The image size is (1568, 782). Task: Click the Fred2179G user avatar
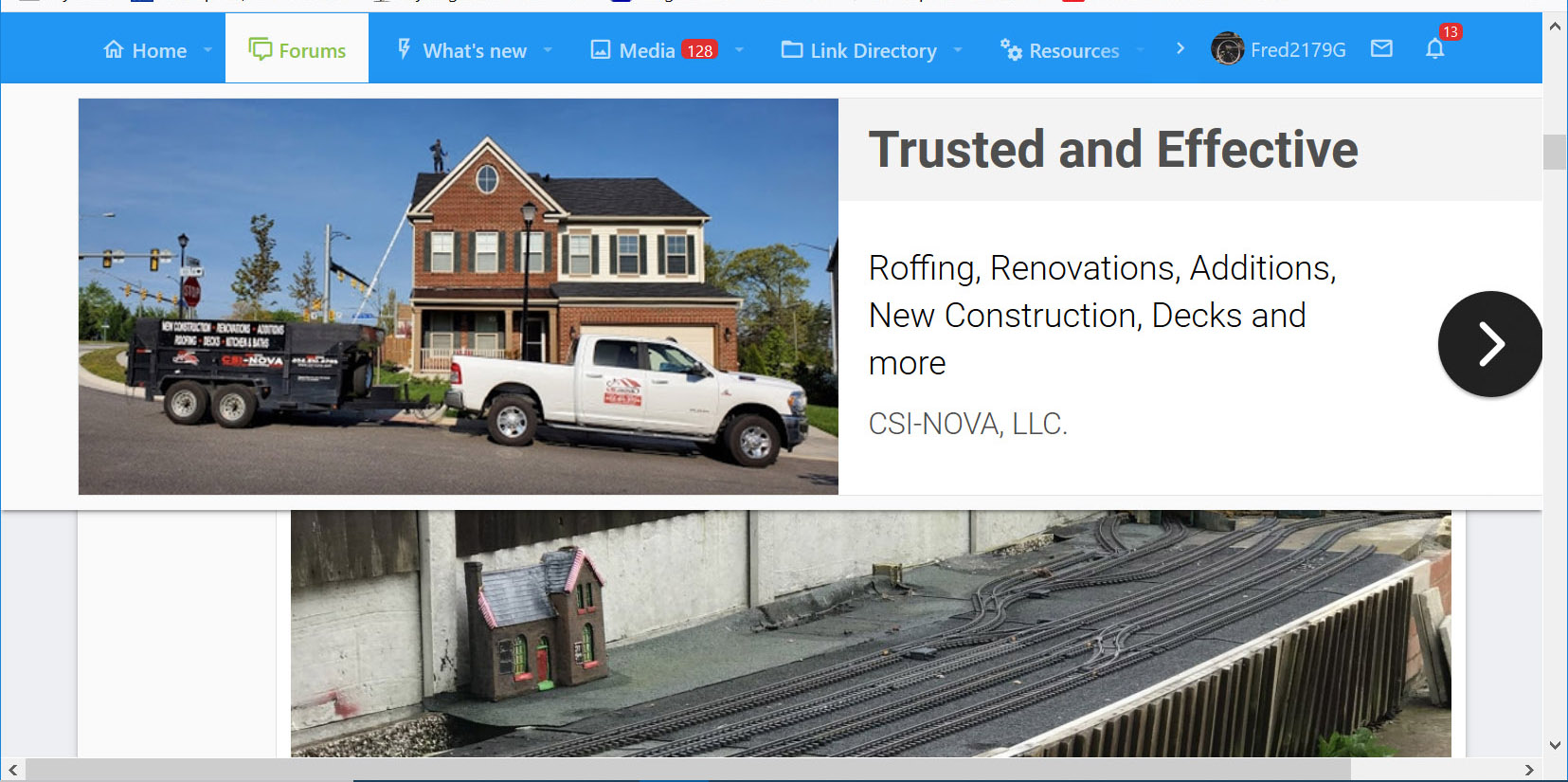tap(1227, 49)
